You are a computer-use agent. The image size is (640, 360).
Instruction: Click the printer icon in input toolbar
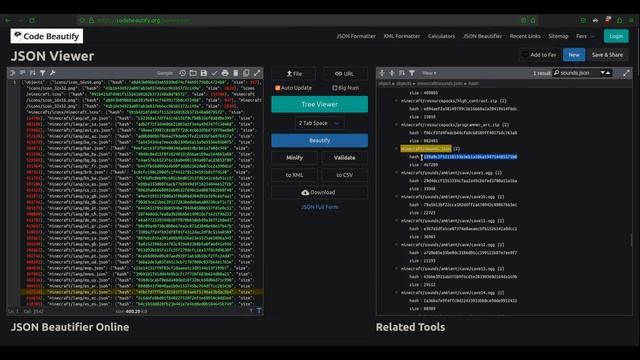(x=225, y=73)
